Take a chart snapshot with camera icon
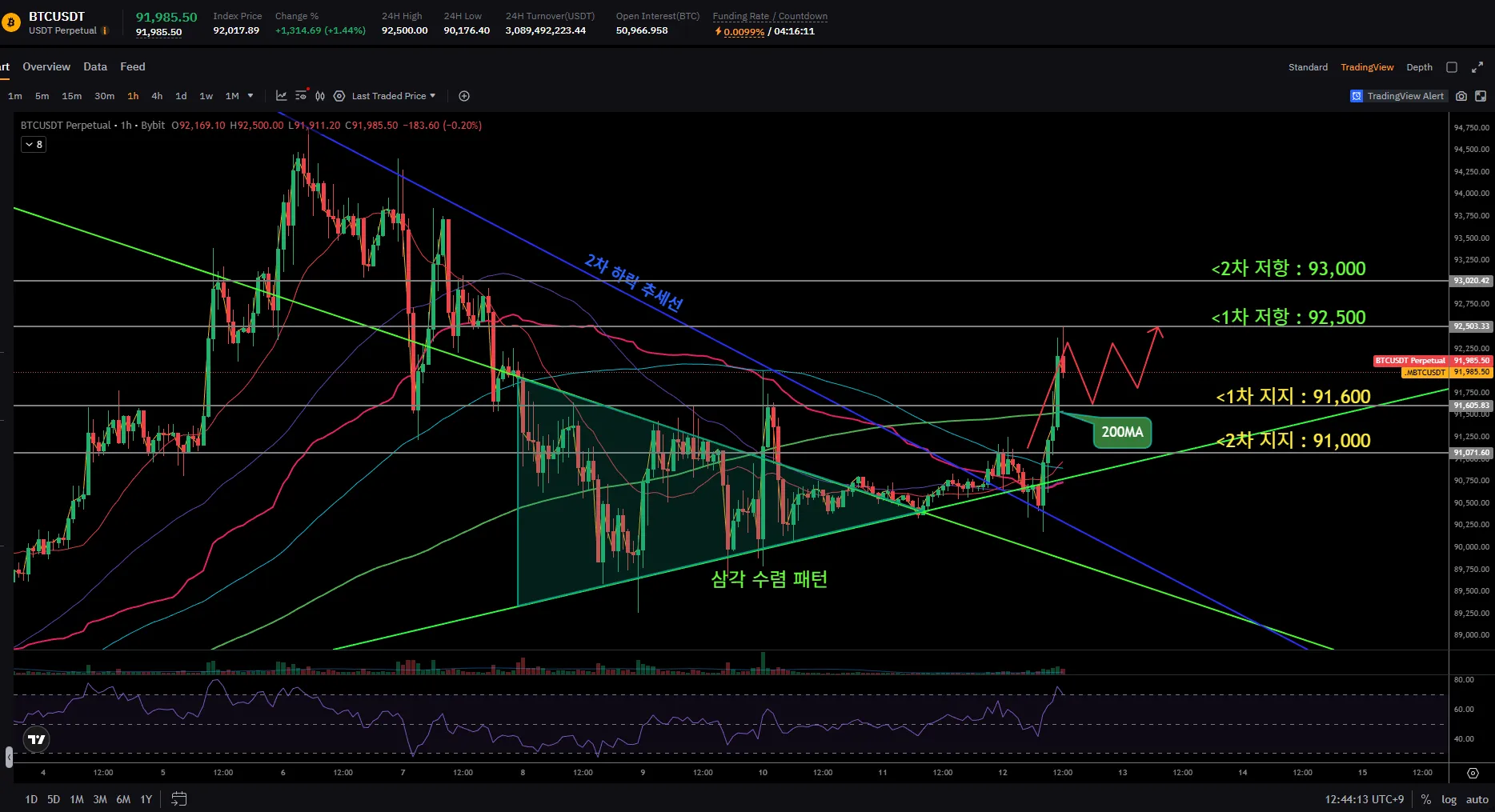This screenshot has height=812, width=1495. tap(1461, 96)
